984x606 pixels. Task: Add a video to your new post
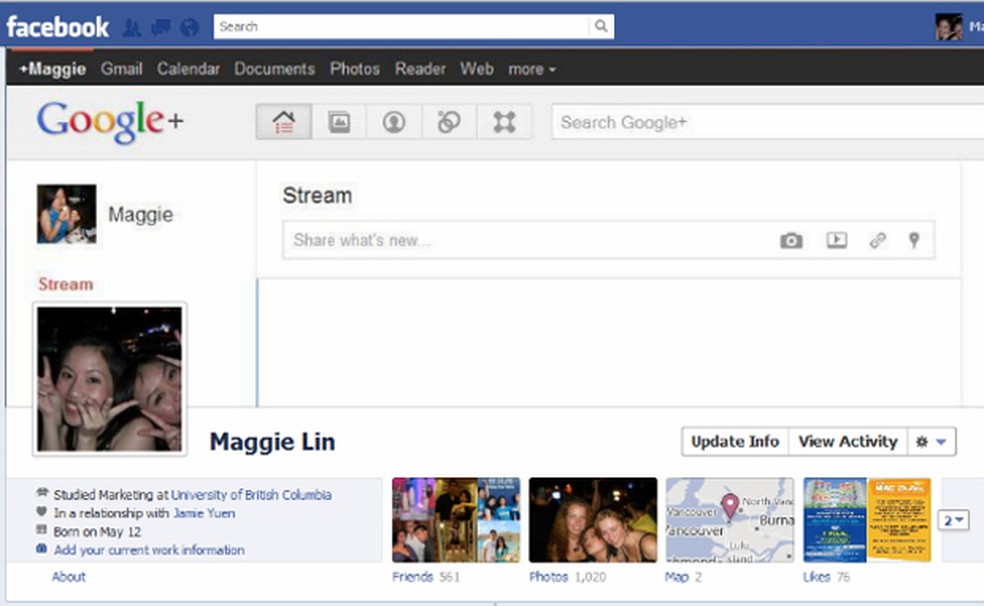[835, 240]
